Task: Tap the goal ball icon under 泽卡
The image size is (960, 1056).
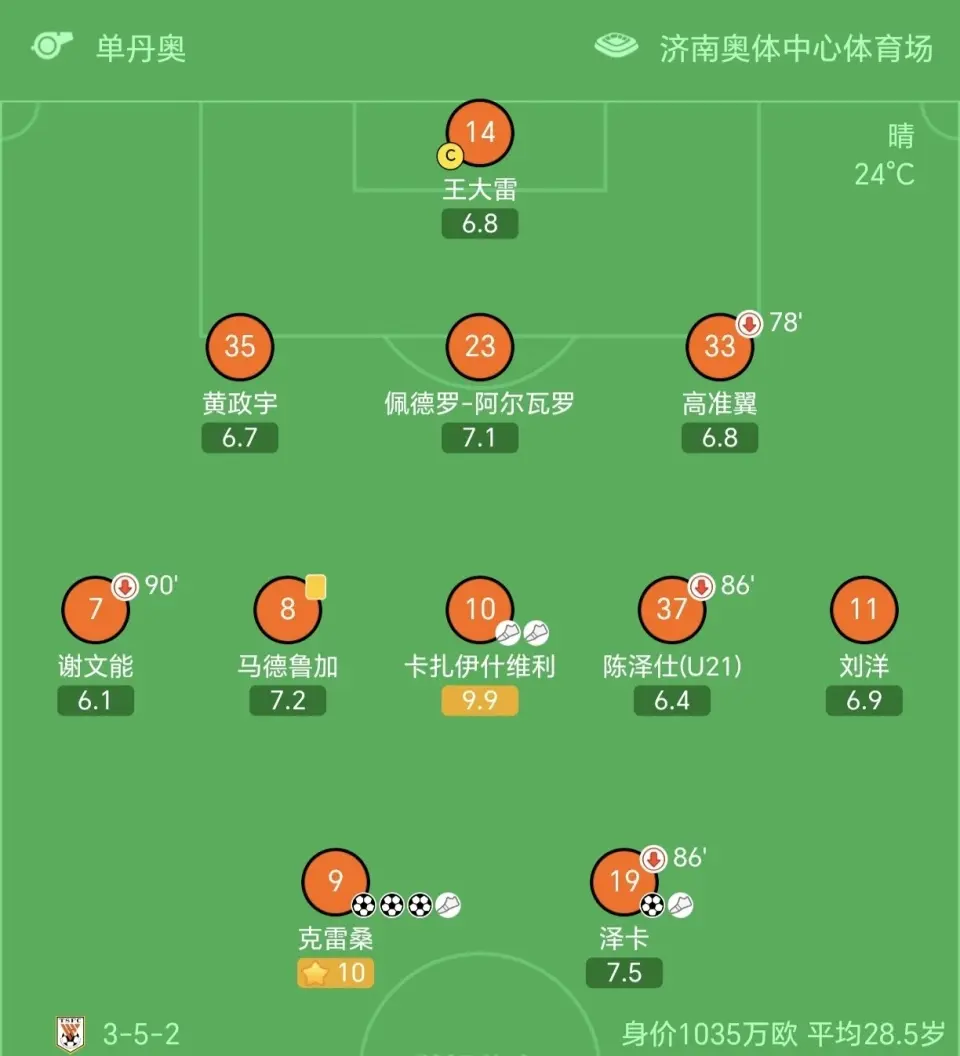Action: click(x=651, y=905)
